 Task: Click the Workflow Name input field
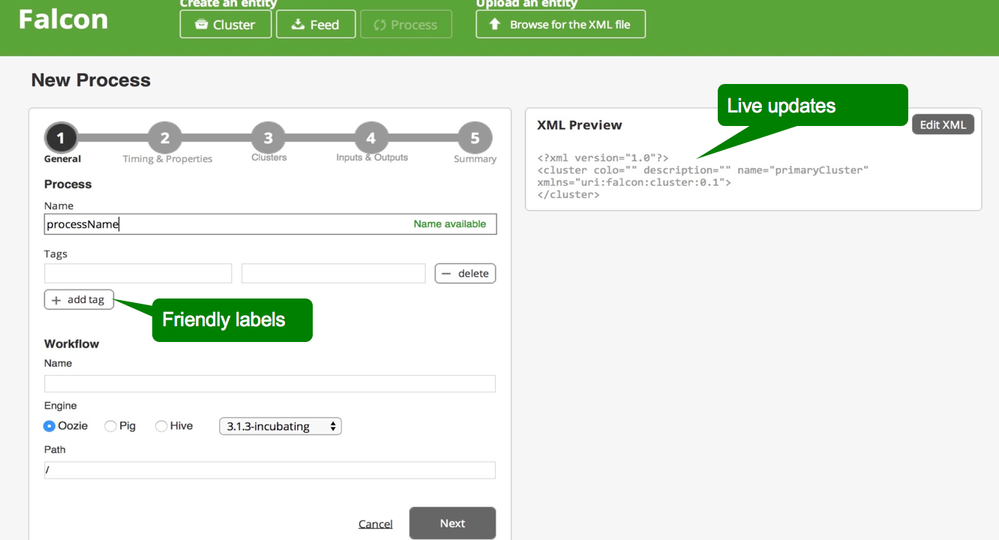(x=270, y=383)
